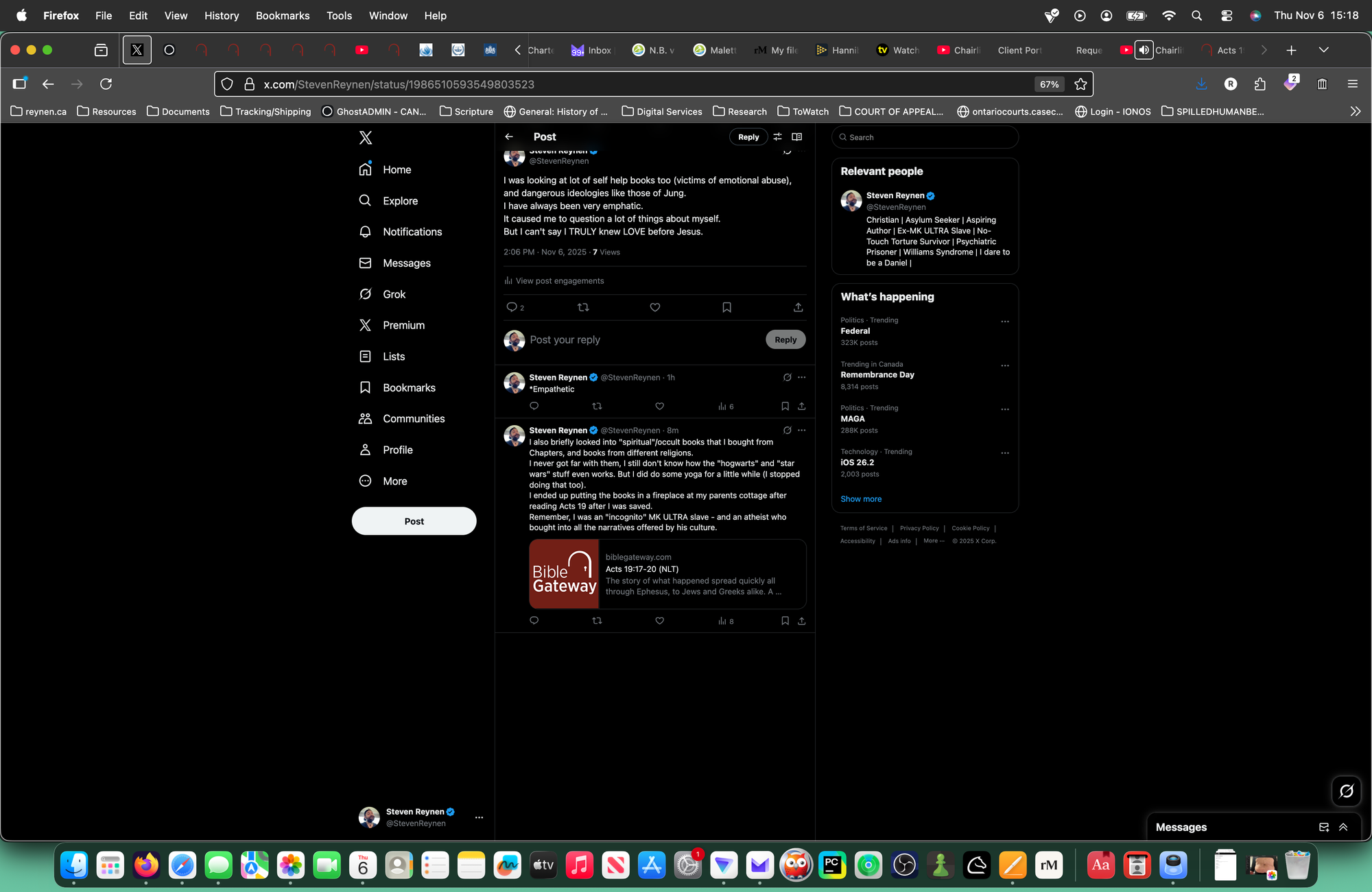Screen dimensions: 1372x892
Task: Click the 67% zoom level indicator
Action: tap(1048, 84)
